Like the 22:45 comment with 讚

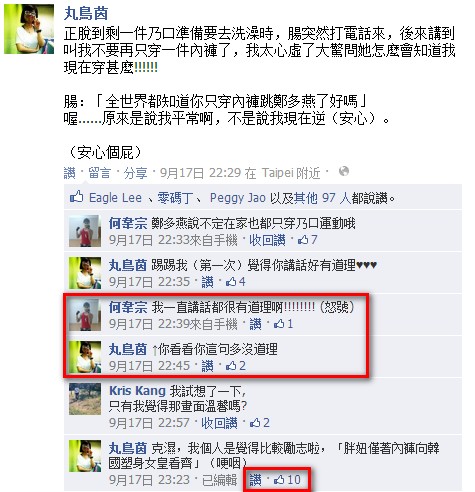pos(207,366)
